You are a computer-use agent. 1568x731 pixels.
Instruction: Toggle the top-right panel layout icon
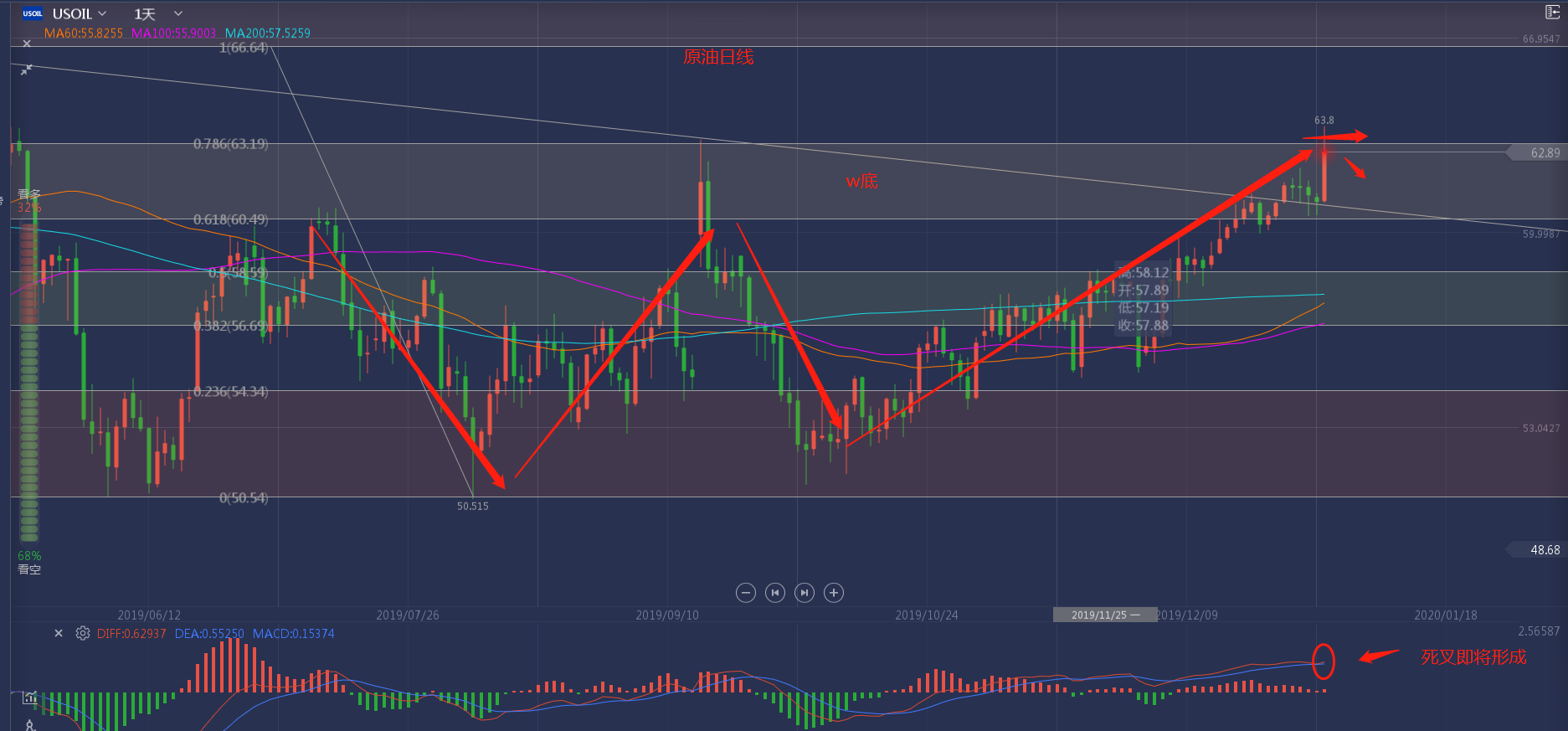click(1551, 12)
